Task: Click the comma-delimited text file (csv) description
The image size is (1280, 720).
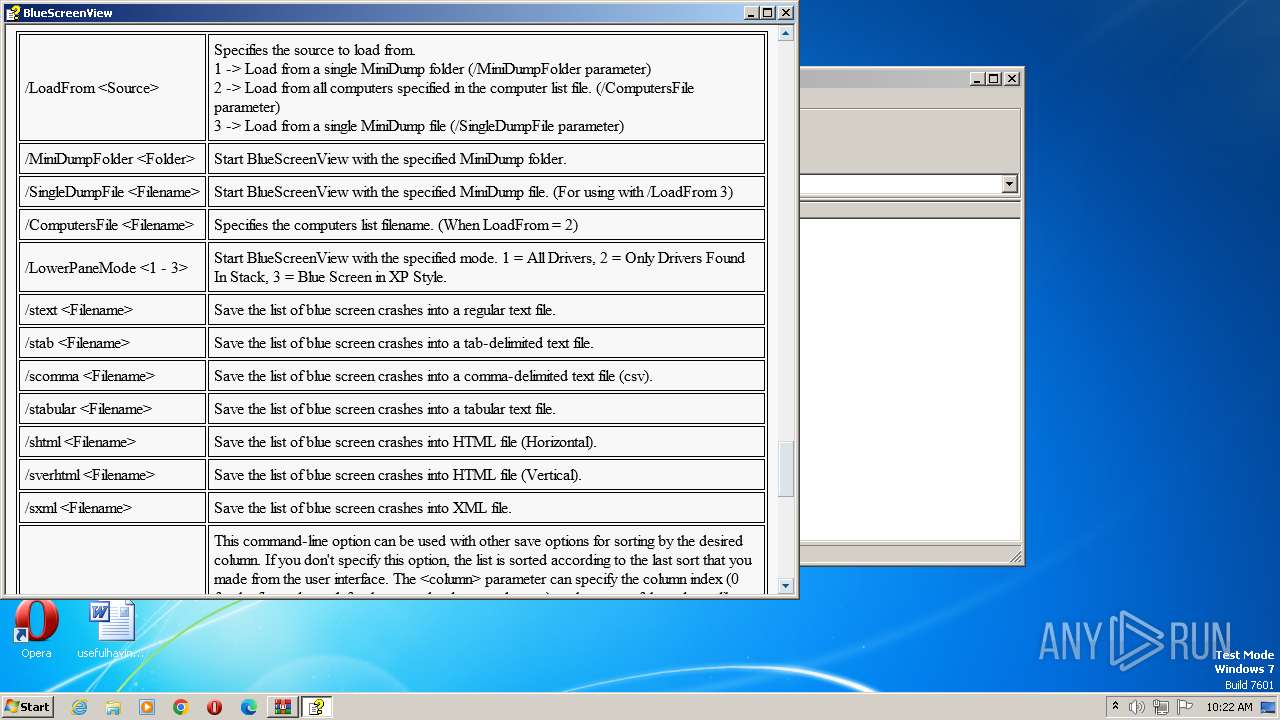Action: pyautogui.click(x=433, y=376)
